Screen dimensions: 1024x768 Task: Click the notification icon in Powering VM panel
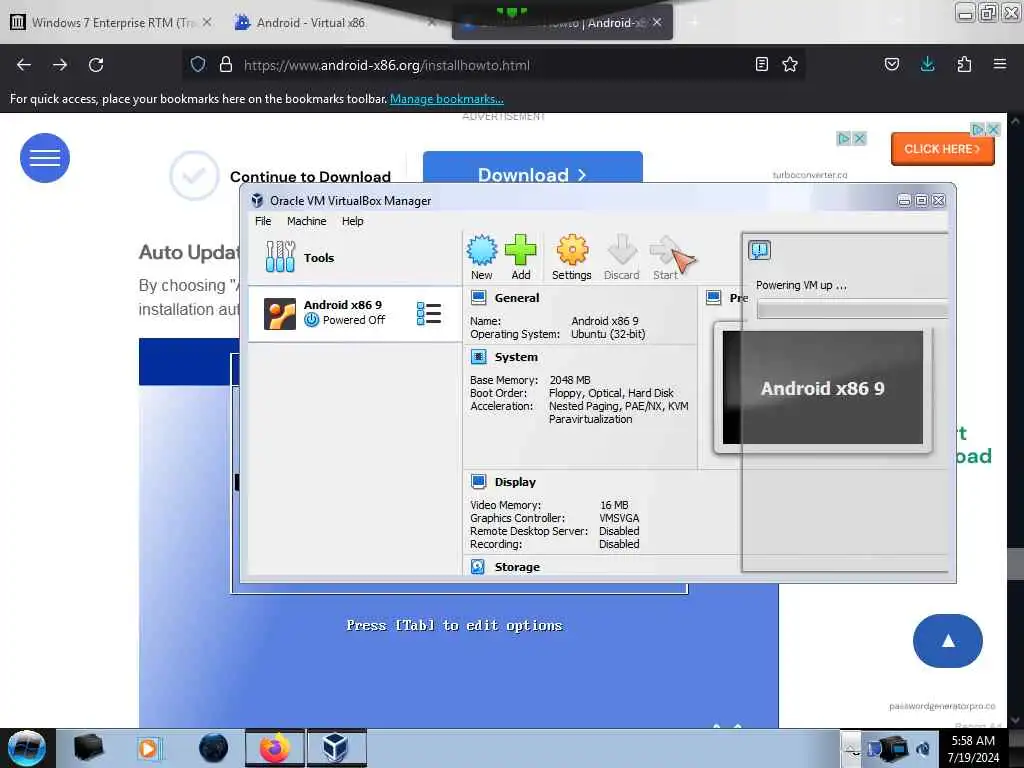click(760, 250)
